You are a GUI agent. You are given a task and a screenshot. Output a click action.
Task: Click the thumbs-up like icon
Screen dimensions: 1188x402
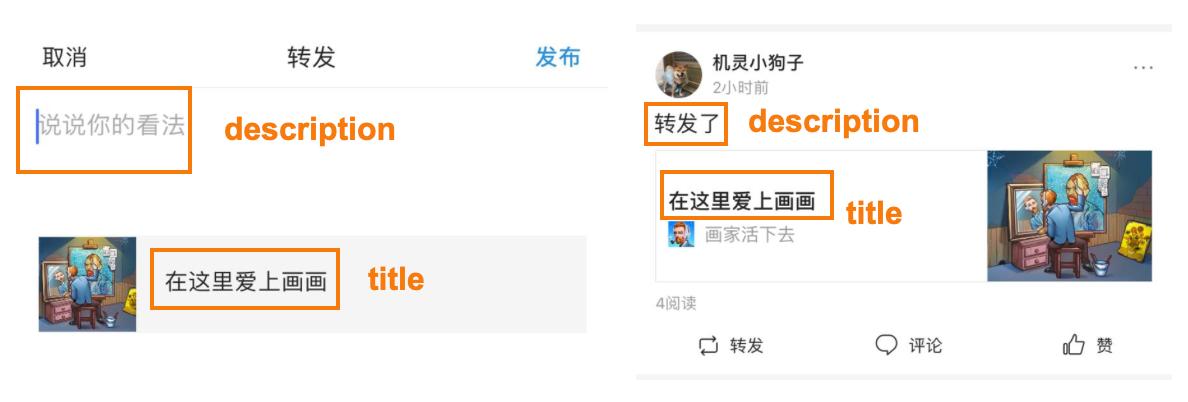pyautogui.click(x=1074, y=346)
